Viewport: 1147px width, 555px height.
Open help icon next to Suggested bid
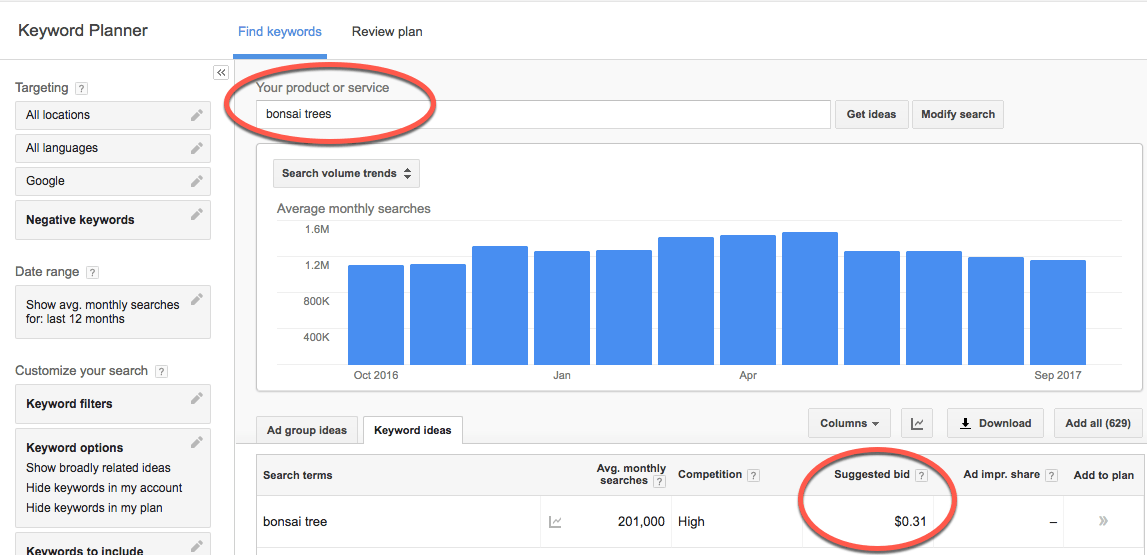click(x=921, y=475)
